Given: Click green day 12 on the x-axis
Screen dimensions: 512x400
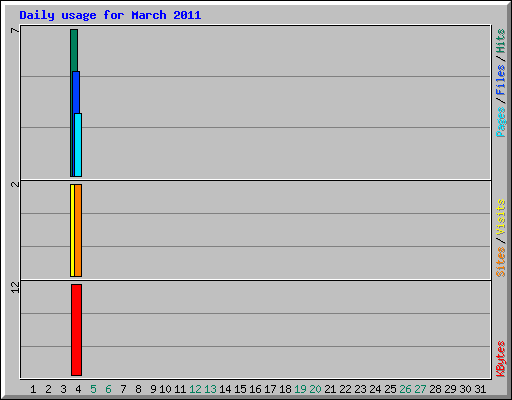Looking at the screenshot, I should pos(195,389).
